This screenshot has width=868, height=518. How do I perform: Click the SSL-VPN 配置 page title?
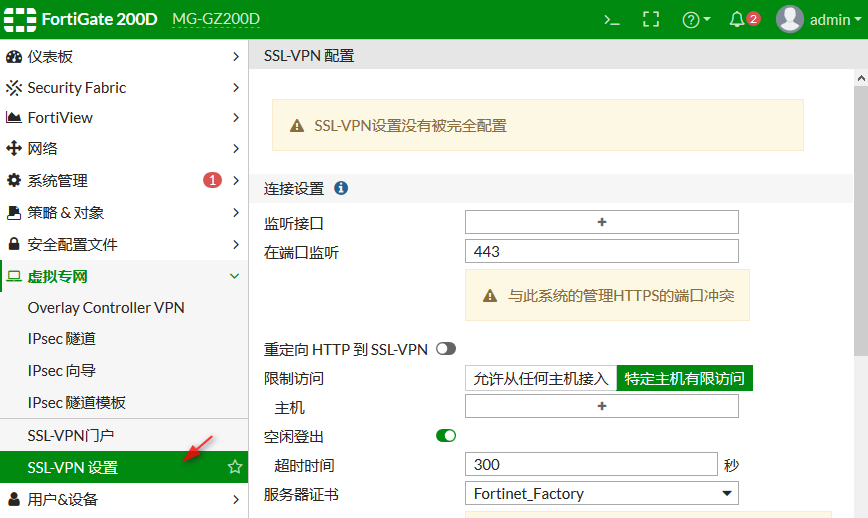pyautogui.click(x=309, y=56)
